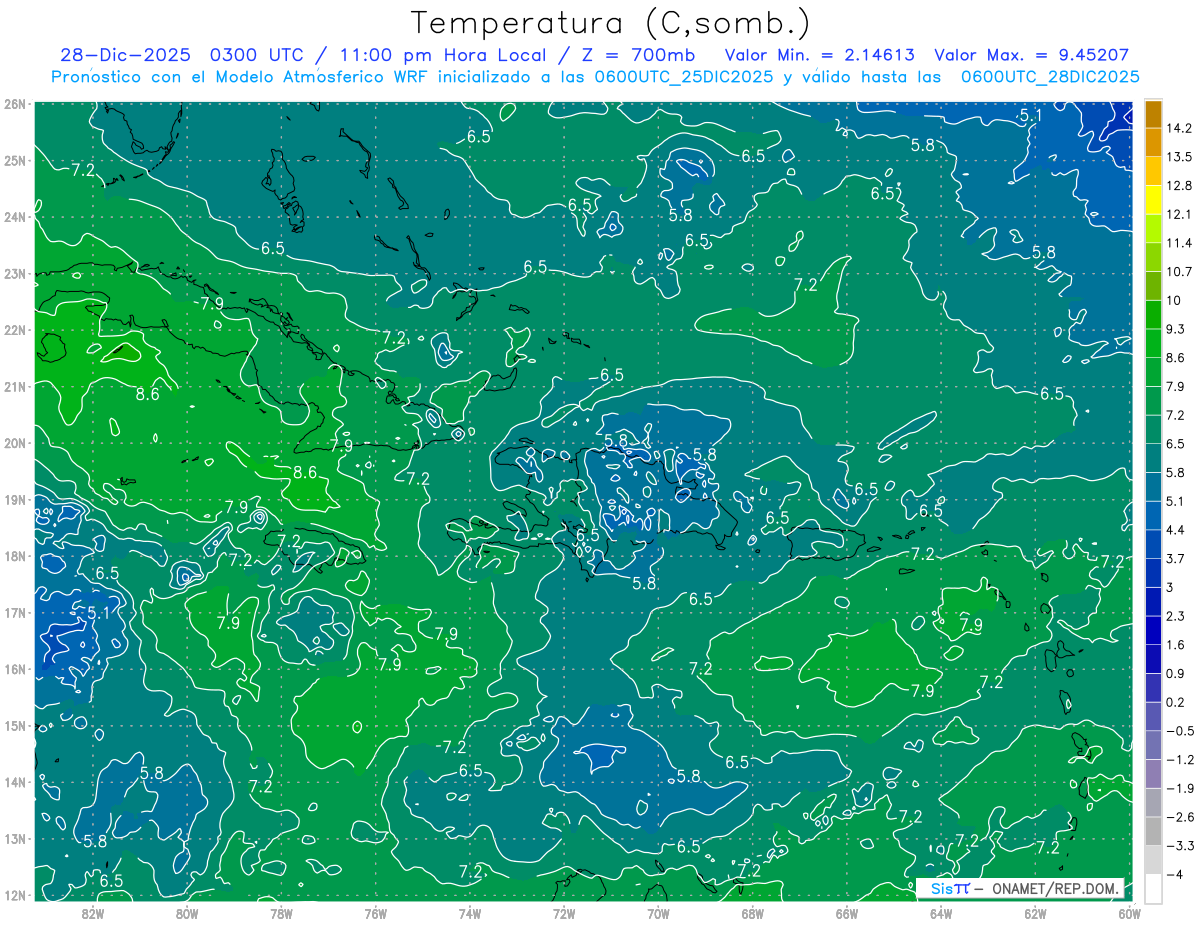Pick the teal swatch between 6.5 and 5.8
The height and width of the screenshot is (927, 1200).
[x=1153, y=458]
